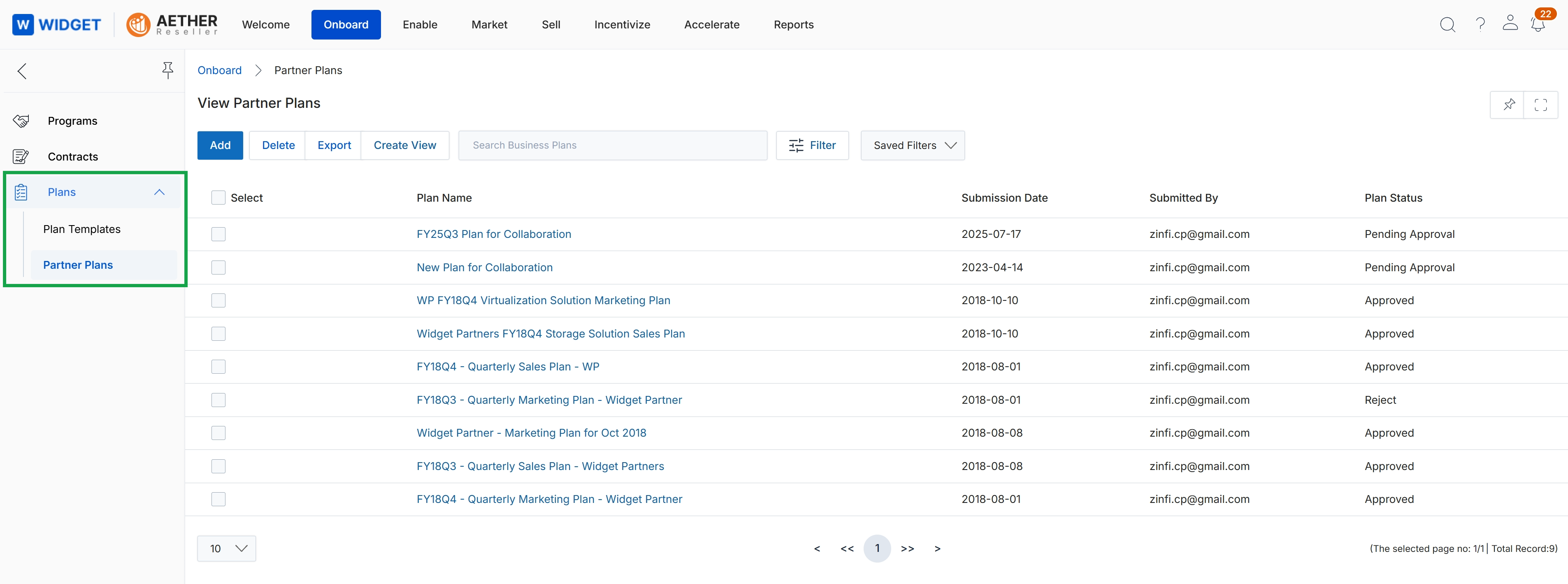
Task: Click the Contracts document icon
Action: click(21, 156)
